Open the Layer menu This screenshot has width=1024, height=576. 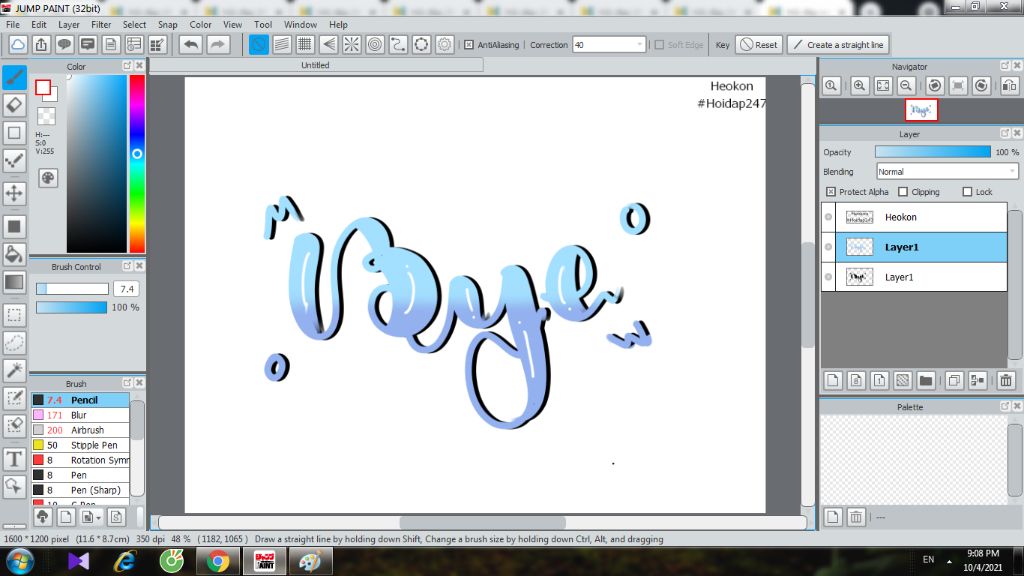(69, 25)
